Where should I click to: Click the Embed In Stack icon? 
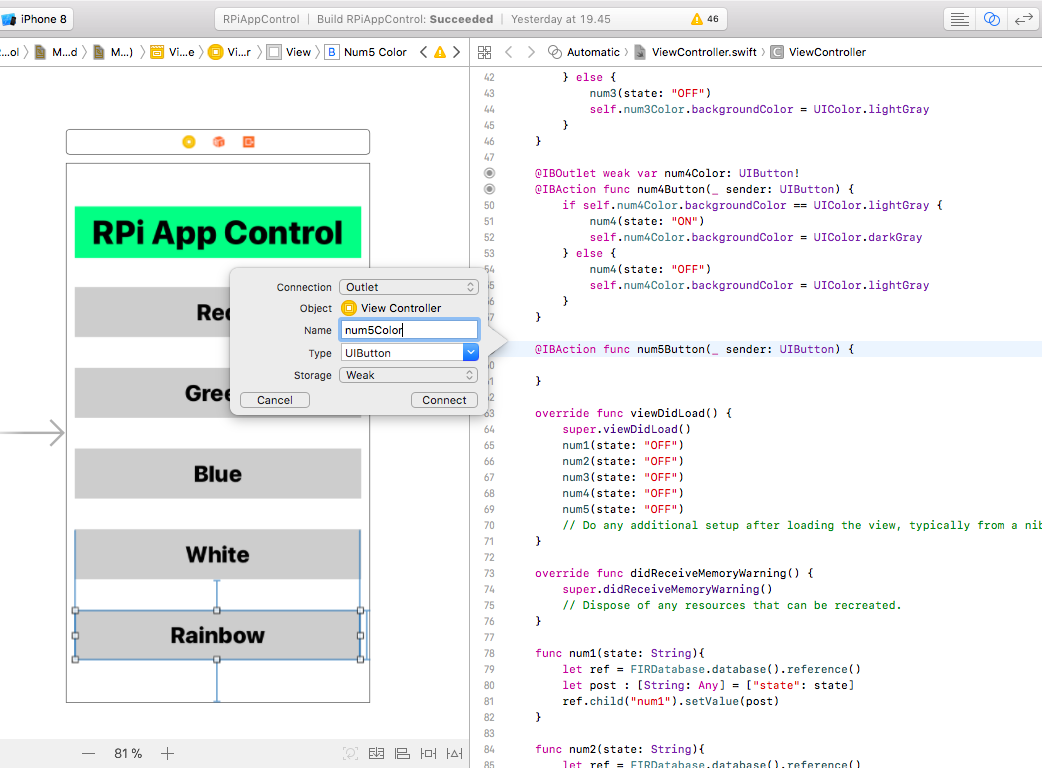[x=377, y=753]
